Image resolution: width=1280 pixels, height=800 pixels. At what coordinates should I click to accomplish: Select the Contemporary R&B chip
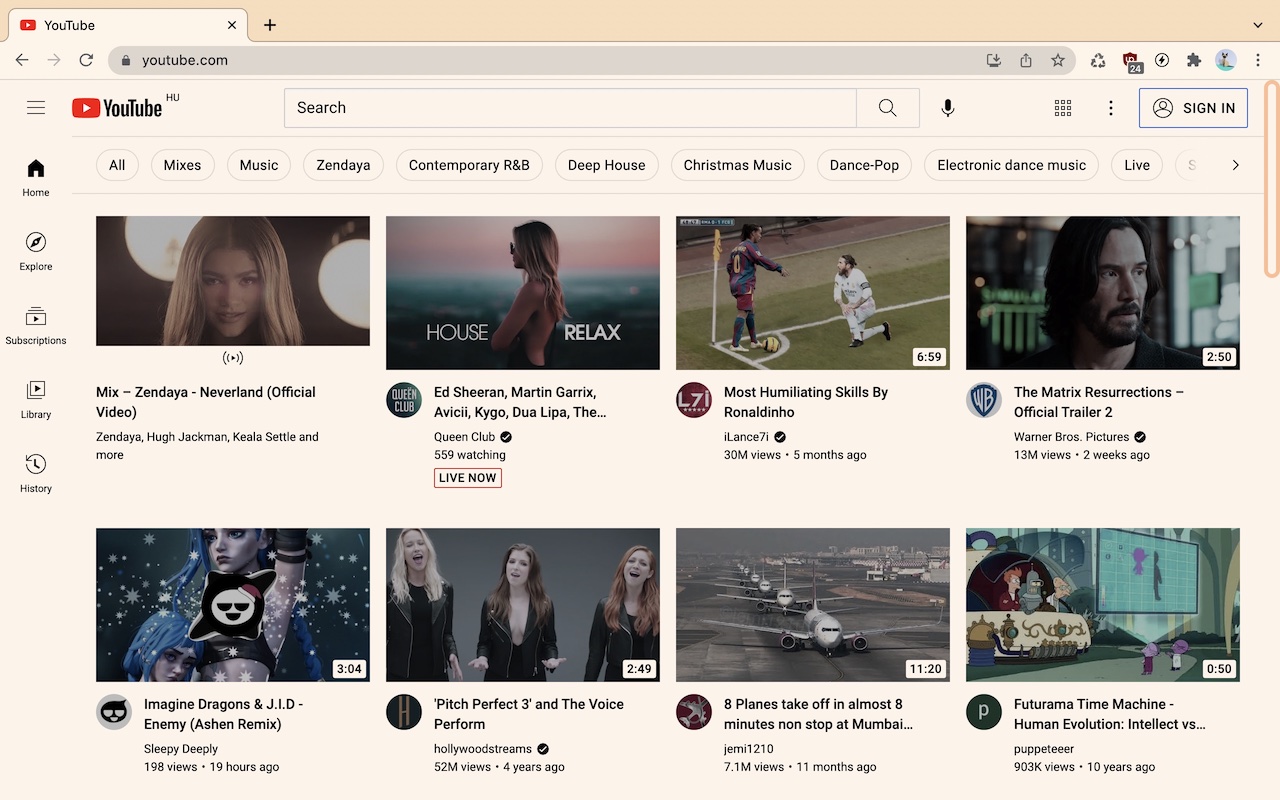(x=469, y=165)
